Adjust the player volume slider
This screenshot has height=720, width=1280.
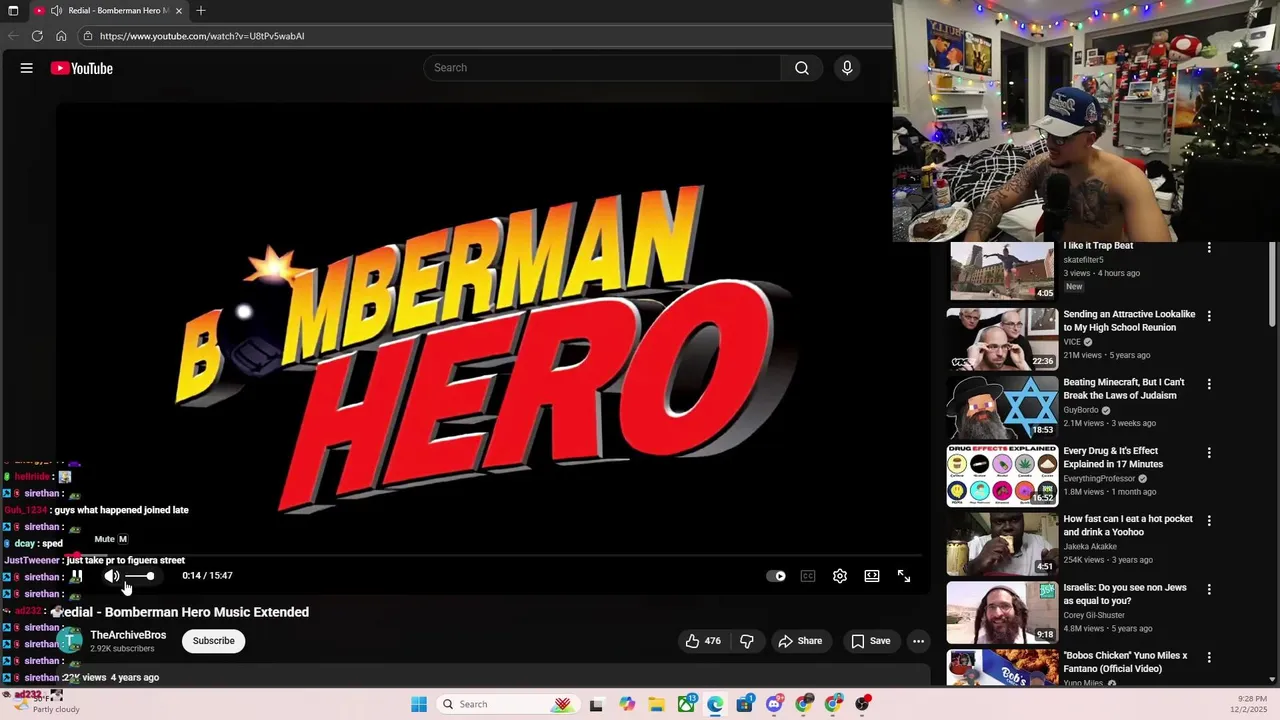[x=139, y=576]
